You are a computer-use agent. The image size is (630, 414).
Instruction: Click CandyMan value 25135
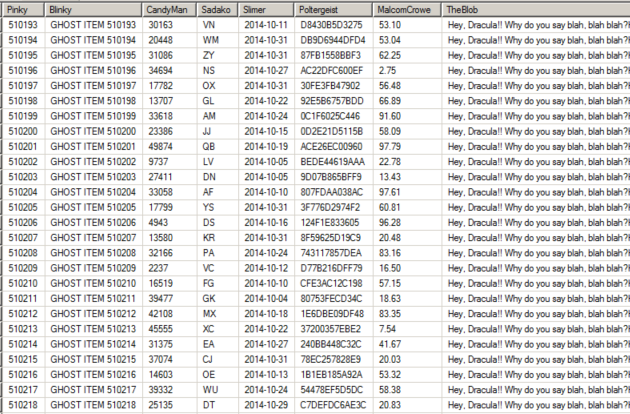coord(170,405)
